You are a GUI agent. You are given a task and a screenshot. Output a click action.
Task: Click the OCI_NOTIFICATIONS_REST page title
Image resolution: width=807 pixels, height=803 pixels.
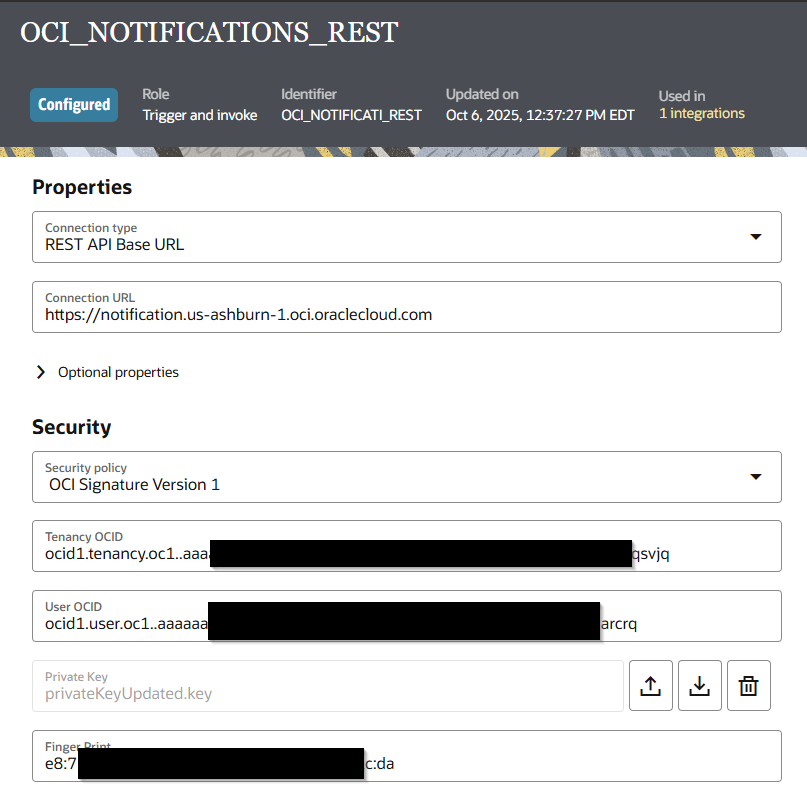[209, 33]
